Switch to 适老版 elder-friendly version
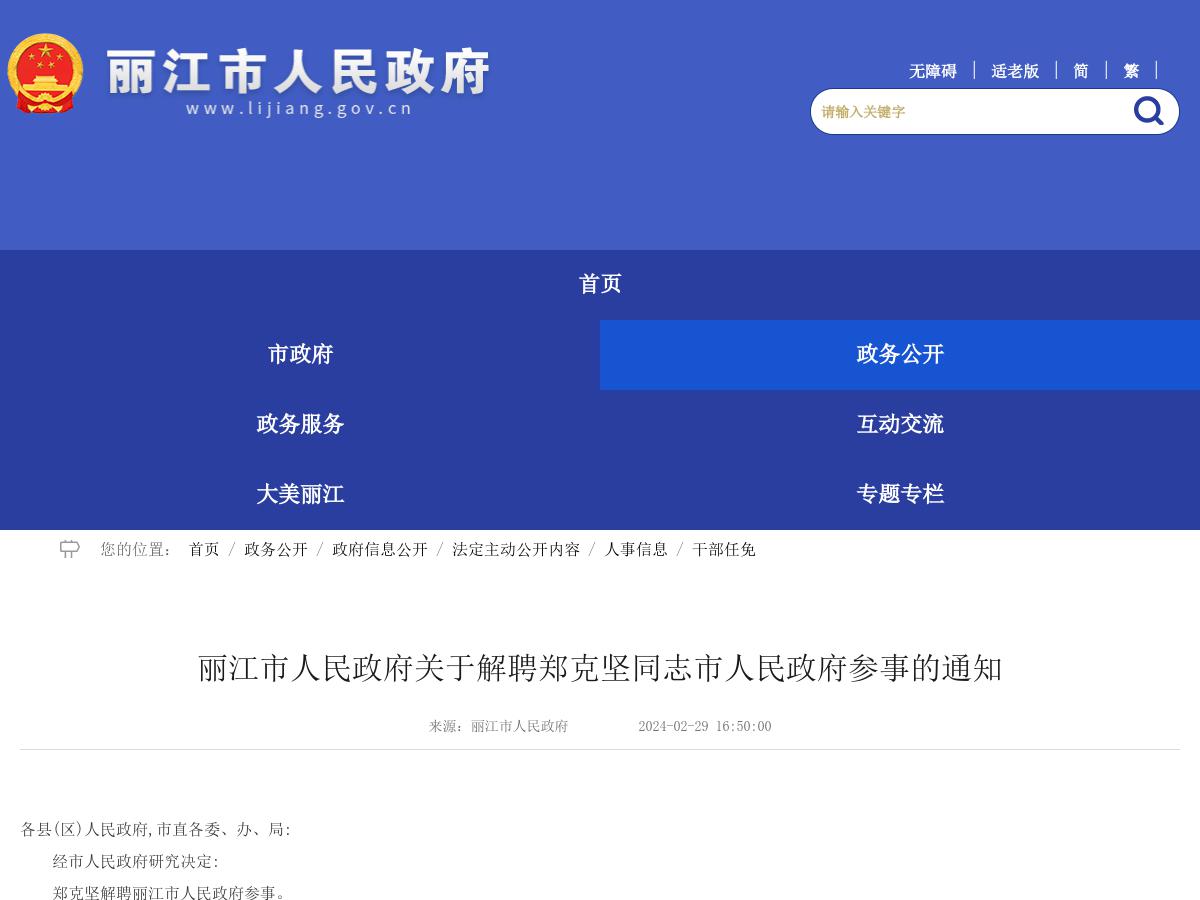The width and height of the screenshot is (1200, 900). click(x=1015, y=70)
